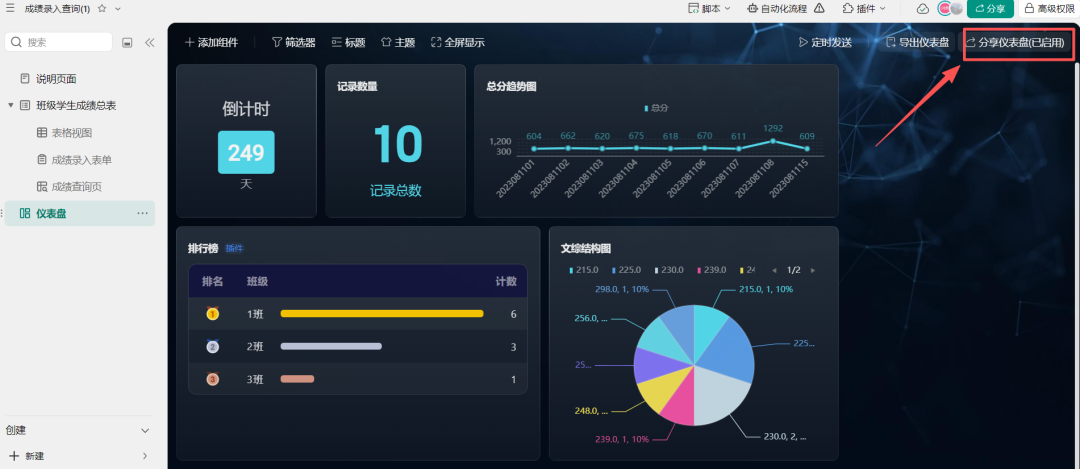Viewport: 1080px width, 469px height.
Task: Go to next pie legend page arrow
Action: pos(813,270)
